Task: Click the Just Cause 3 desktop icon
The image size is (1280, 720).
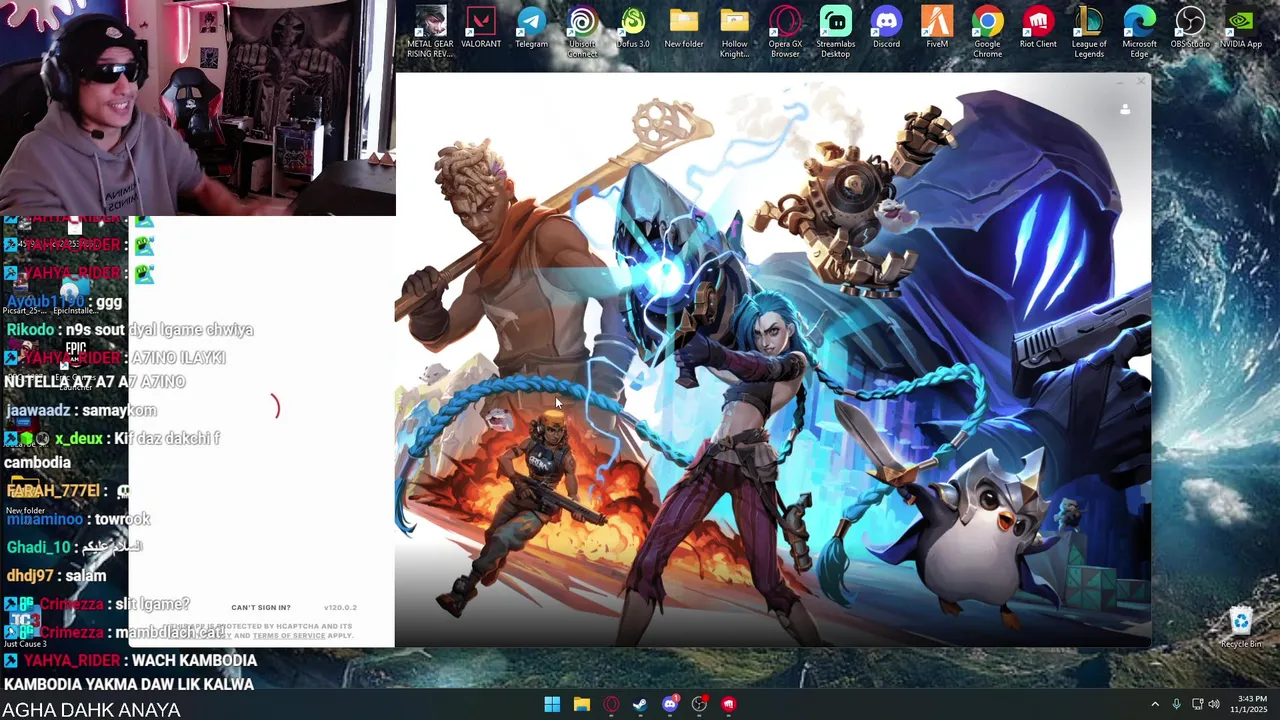Action: click(25, 625)
